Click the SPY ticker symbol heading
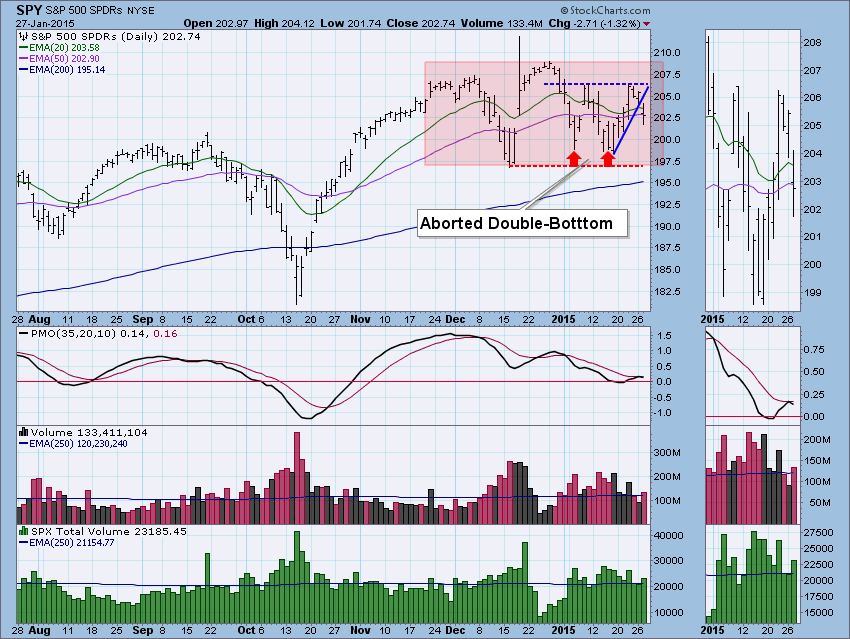850x639 pixels. click(x=28, y=10)
